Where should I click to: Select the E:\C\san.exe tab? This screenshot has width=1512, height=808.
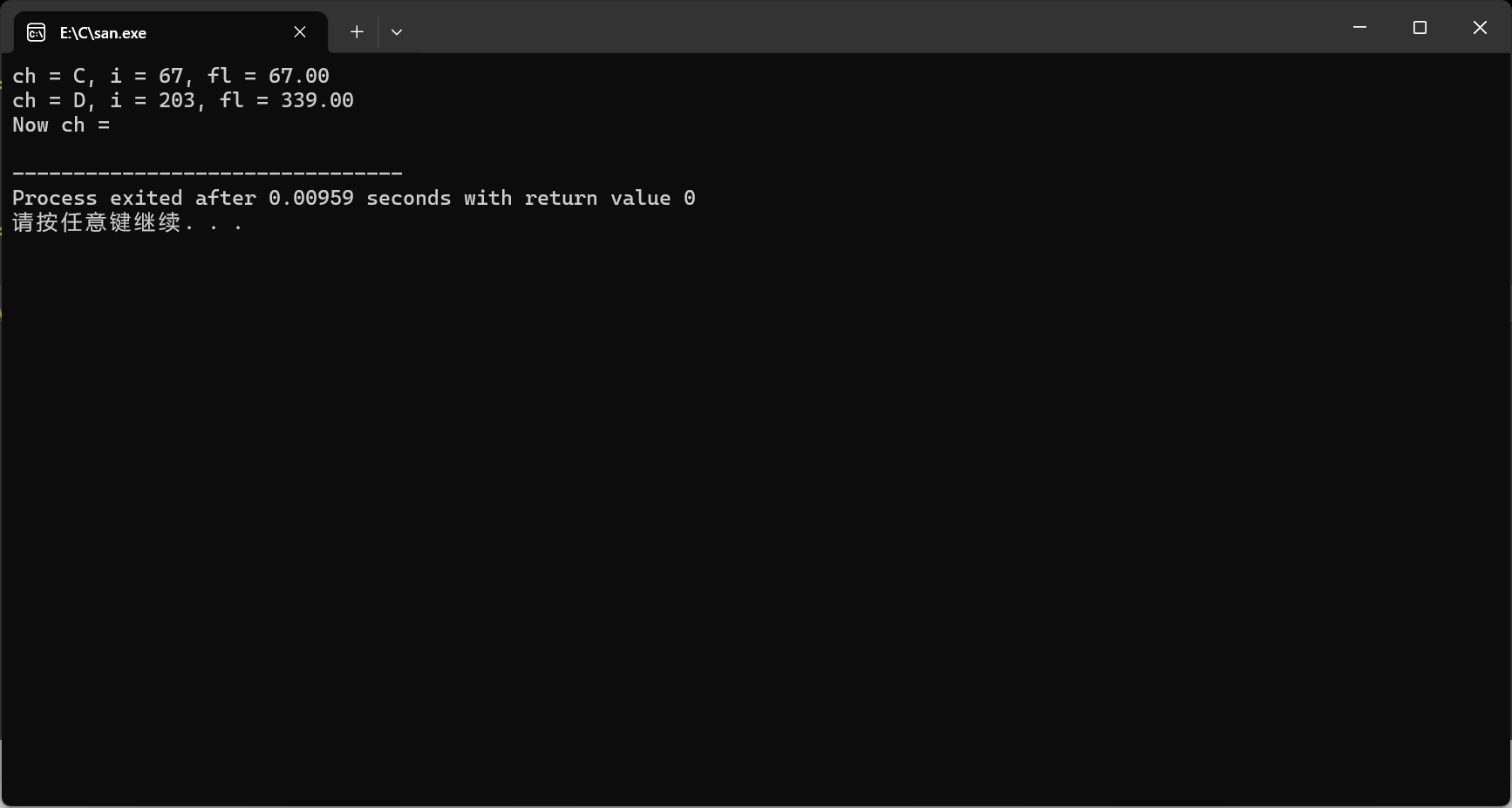171,32
